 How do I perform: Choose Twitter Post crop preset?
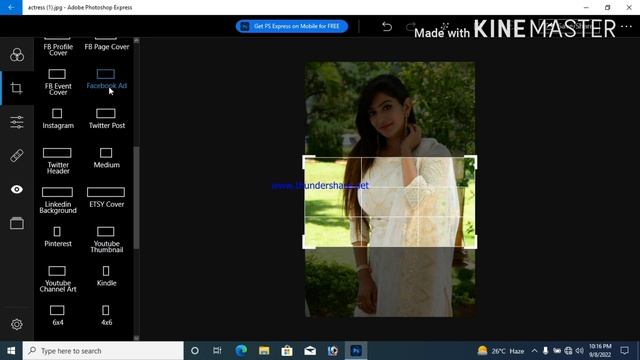point(107,119)
